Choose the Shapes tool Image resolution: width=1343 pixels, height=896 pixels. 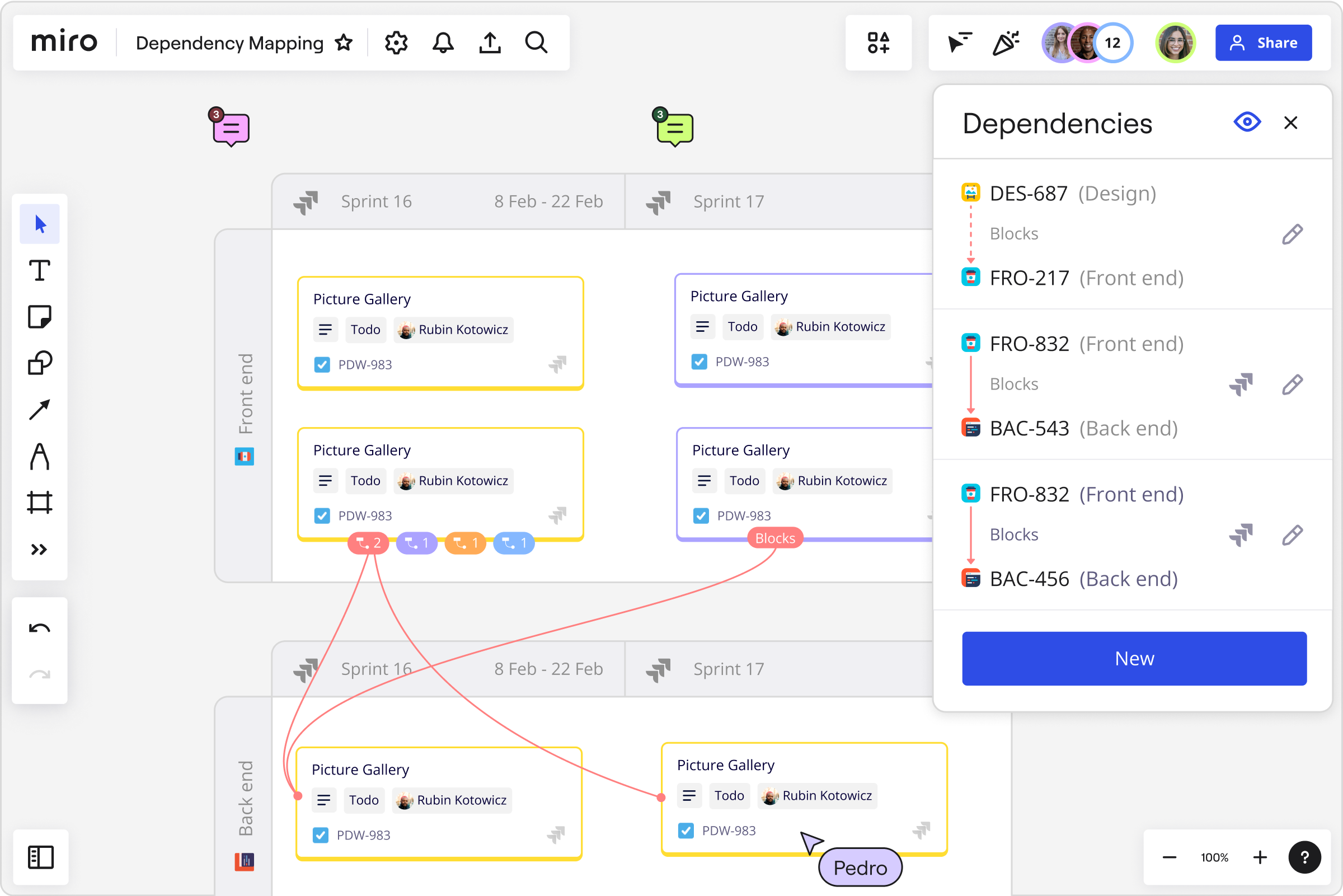(x=39, y=363)
